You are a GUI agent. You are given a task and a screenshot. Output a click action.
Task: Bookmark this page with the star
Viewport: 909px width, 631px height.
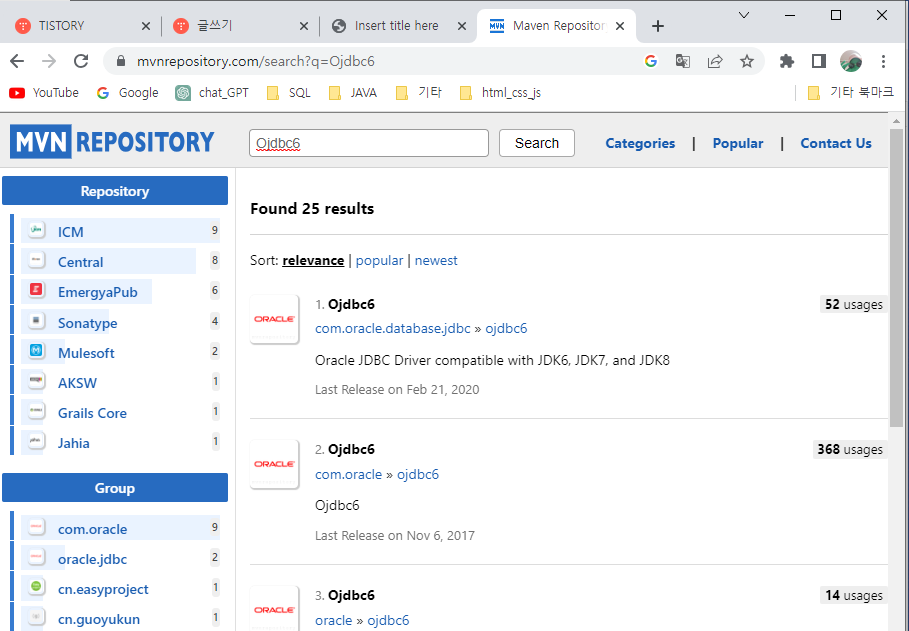tap(747, 61)
